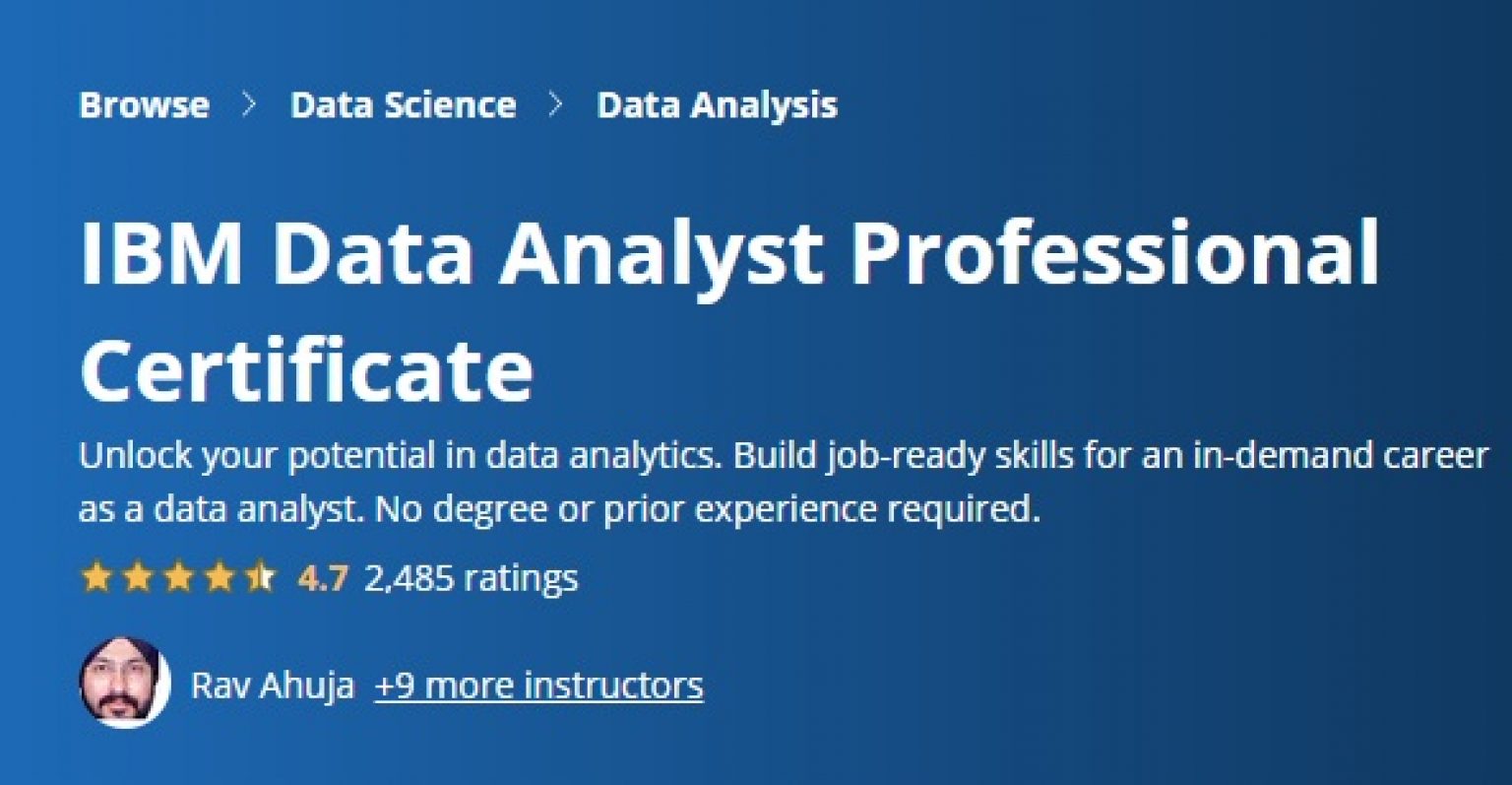The width and height of the screenshot is (1512, 785).
Task: Click the word Certificate in the title
Action: pyautogui.click(x=306, y=369)
